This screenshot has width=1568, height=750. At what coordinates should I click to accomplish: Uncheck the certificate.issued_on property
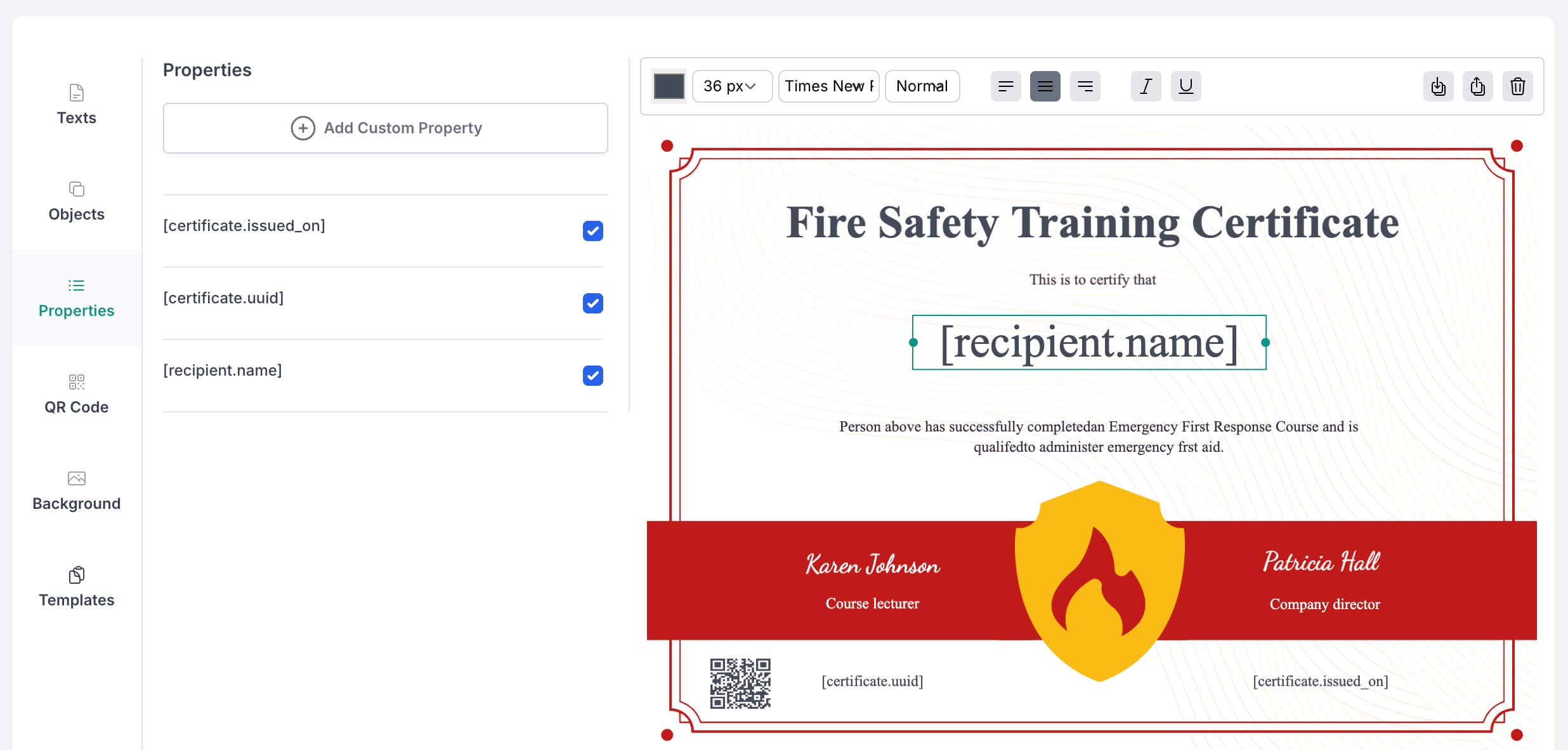tap(592, 231)
